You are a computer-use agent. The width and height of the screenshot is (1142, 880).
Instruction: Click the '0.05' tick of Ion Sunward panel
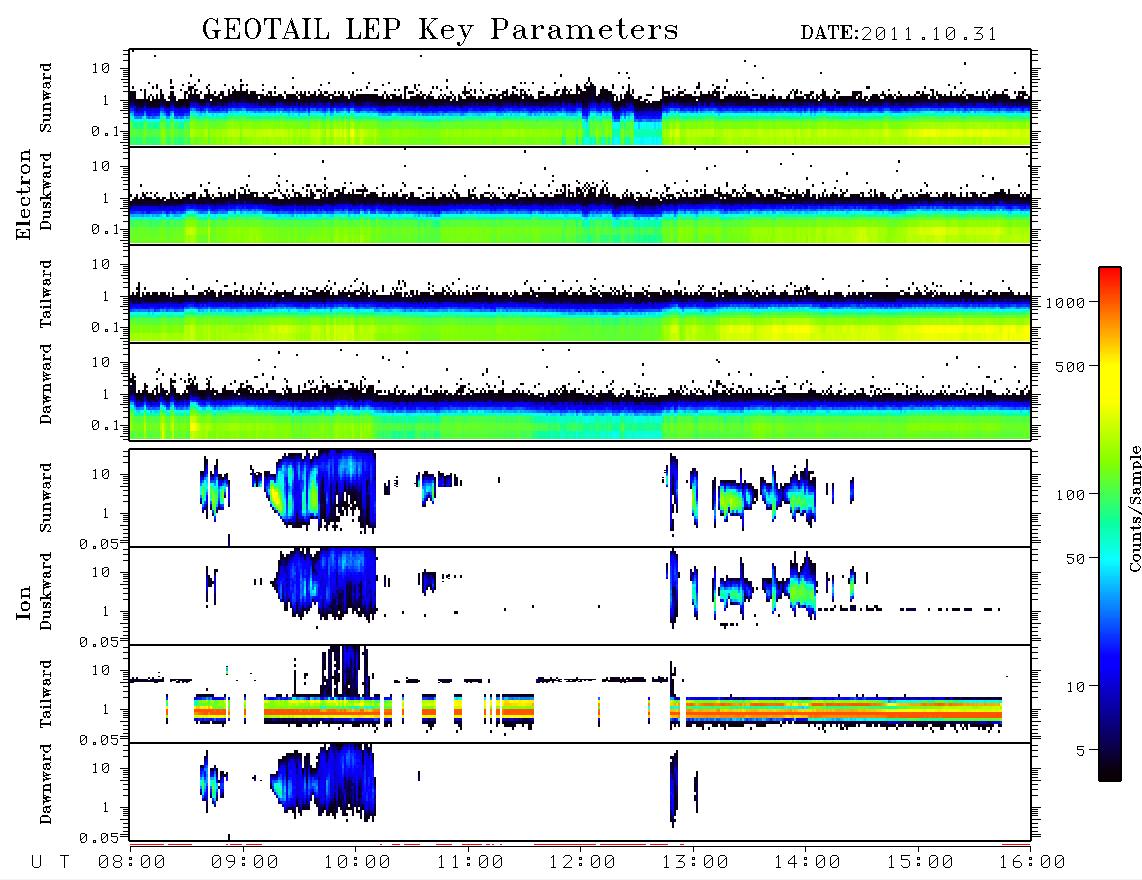pyautogui.click(x=98, y=543)
